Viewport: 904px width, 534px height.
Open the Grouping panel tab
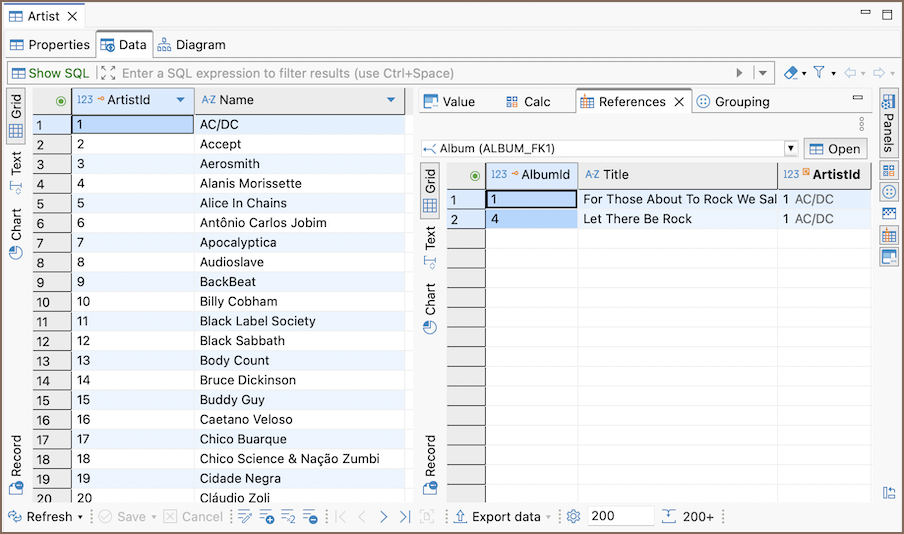pos(733,102)
